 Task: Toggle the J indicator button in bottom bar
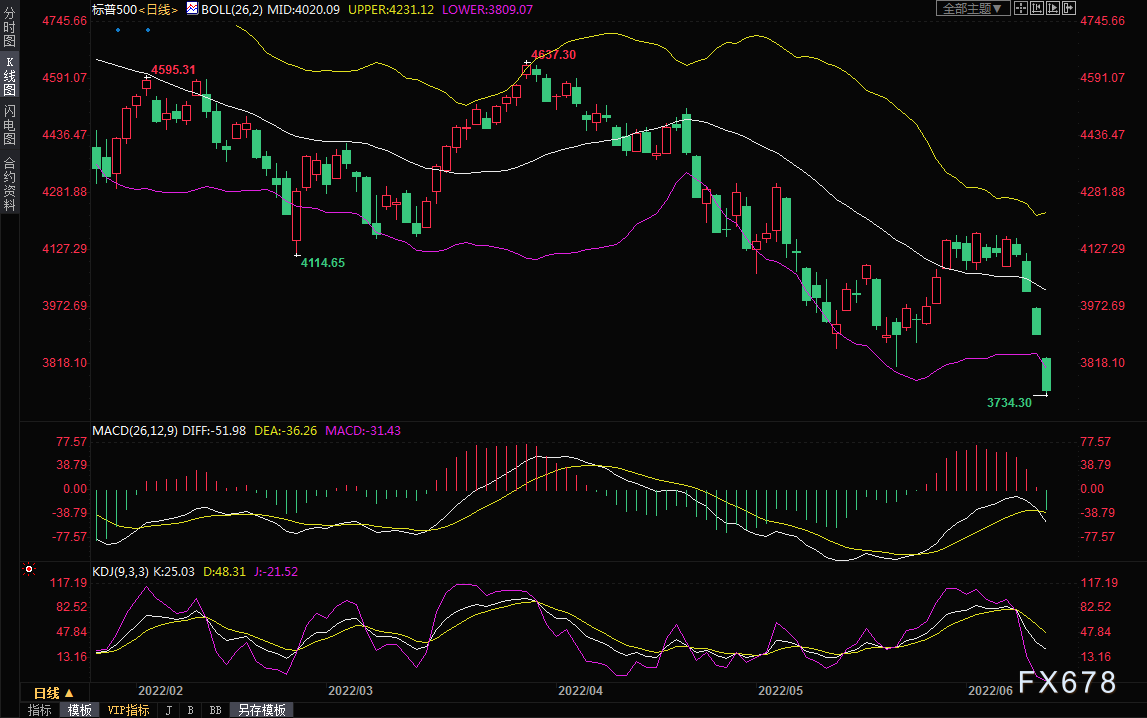pyautogui.click(x=168, y=710)
